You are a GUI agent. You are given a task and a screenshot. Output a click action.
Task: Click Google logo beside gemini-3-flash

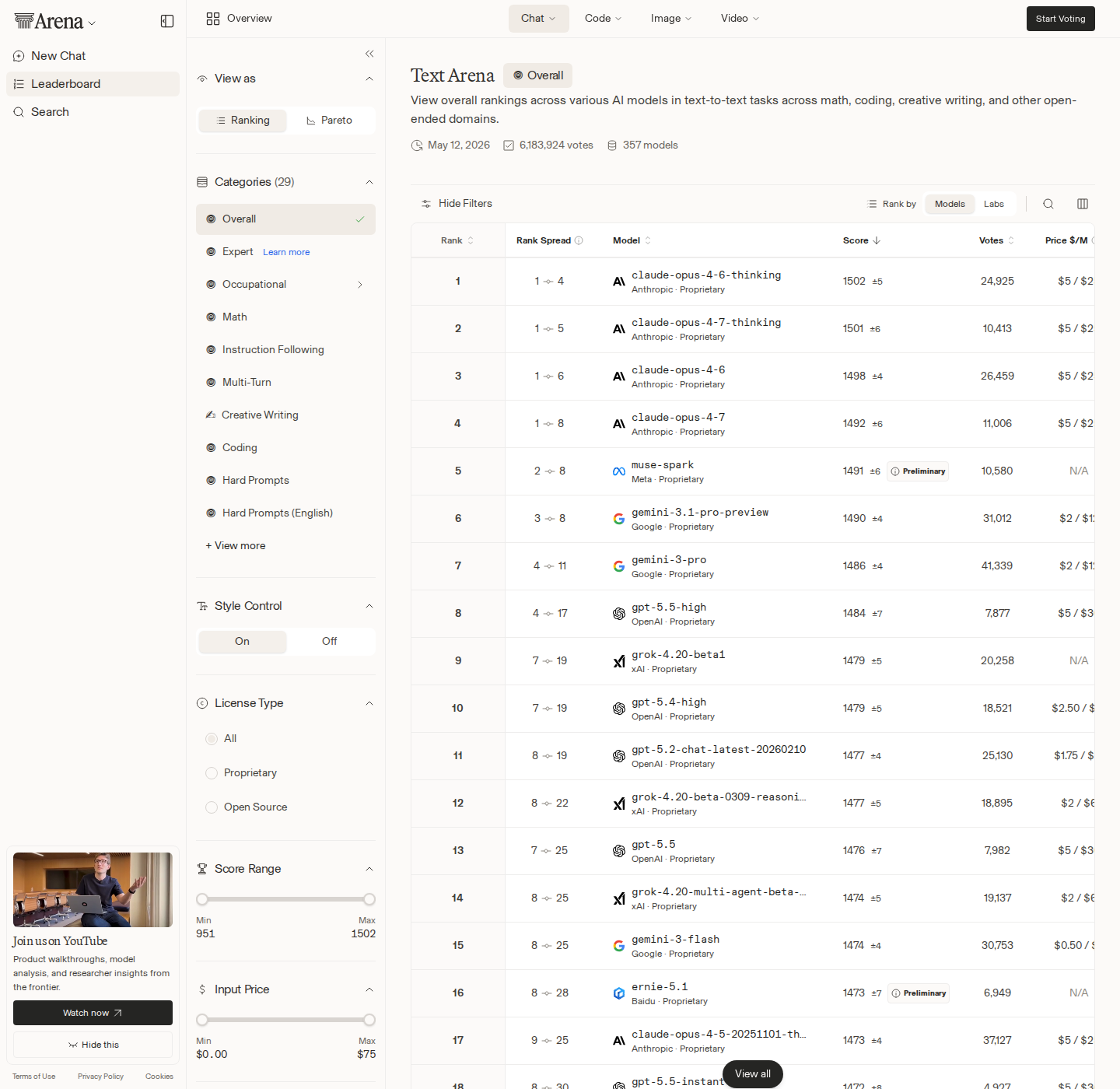pyautogui.click(x=619, y=946)
